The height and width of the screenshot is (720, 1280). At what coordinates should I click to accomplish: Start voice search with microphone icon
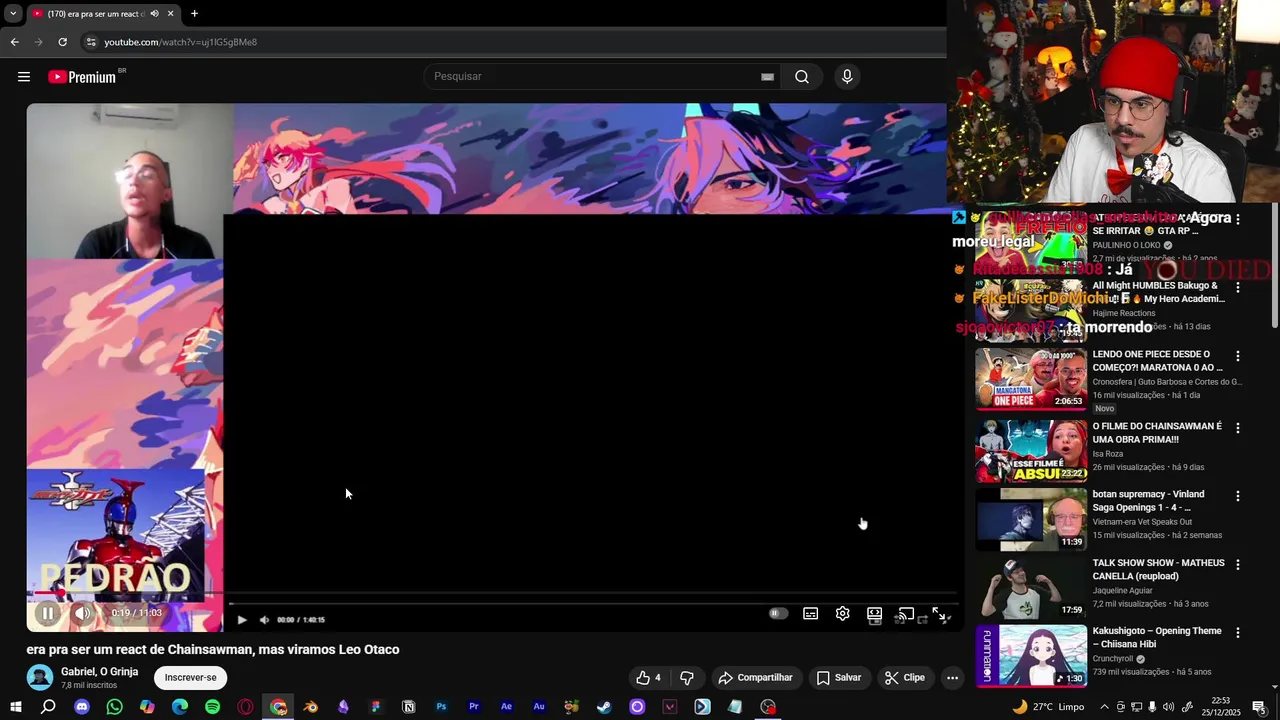click(x=847, y=77)
